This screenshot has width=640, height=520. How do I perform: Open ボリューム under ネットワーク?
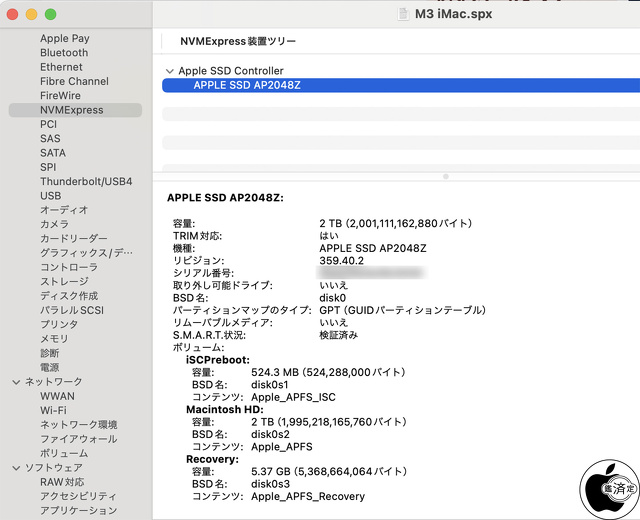click(64, 453)
